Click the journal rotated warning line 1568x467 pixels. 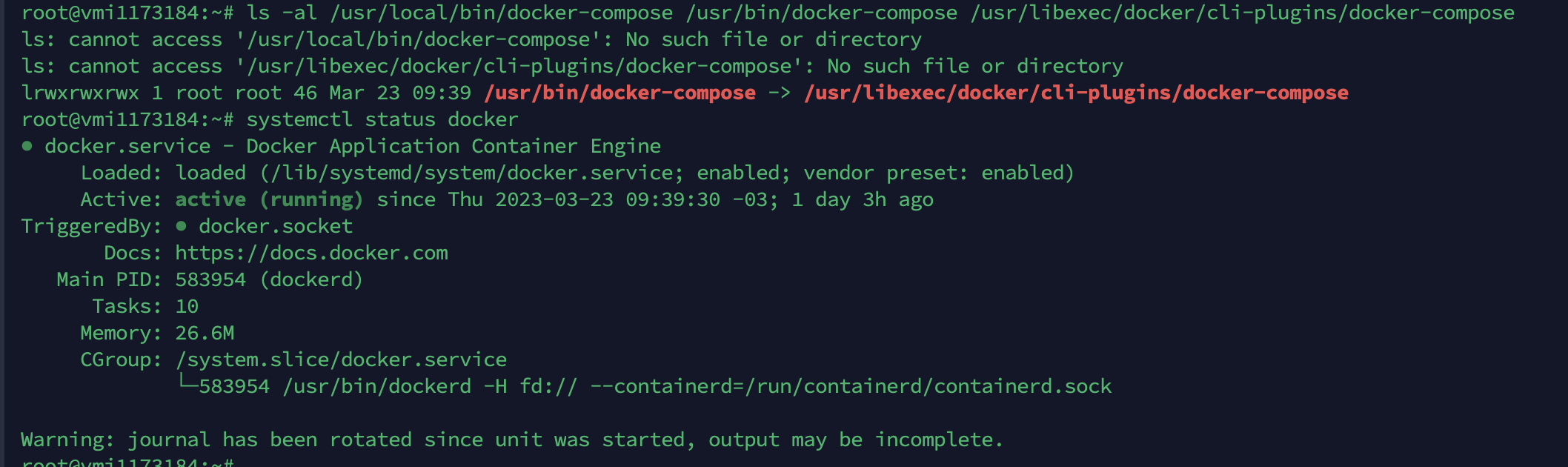[511, 440]
